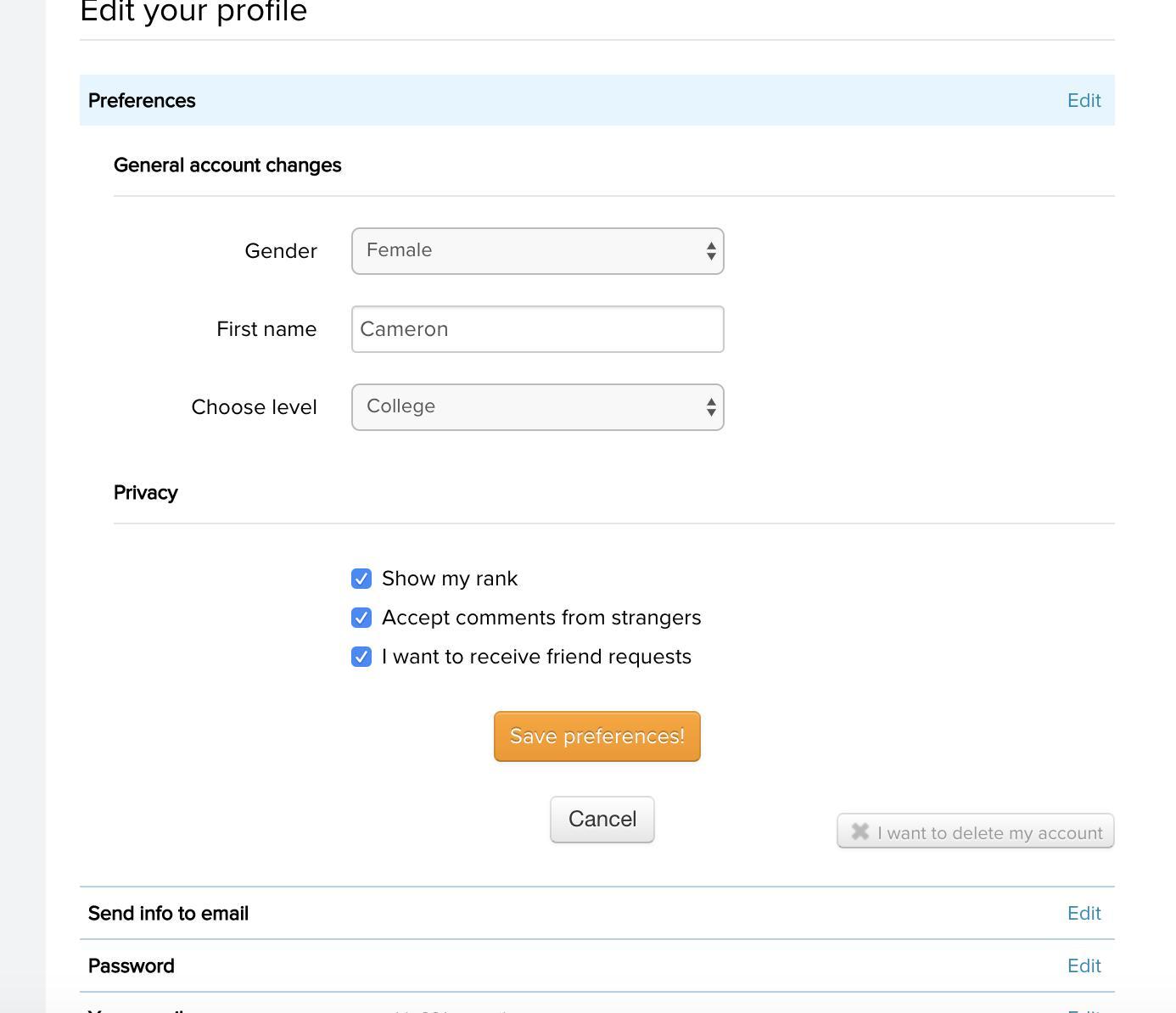Screen dimensions: 1176x1013
Task: Uncheck Accept comments from strangers
Action: click(x=361, y=618)
